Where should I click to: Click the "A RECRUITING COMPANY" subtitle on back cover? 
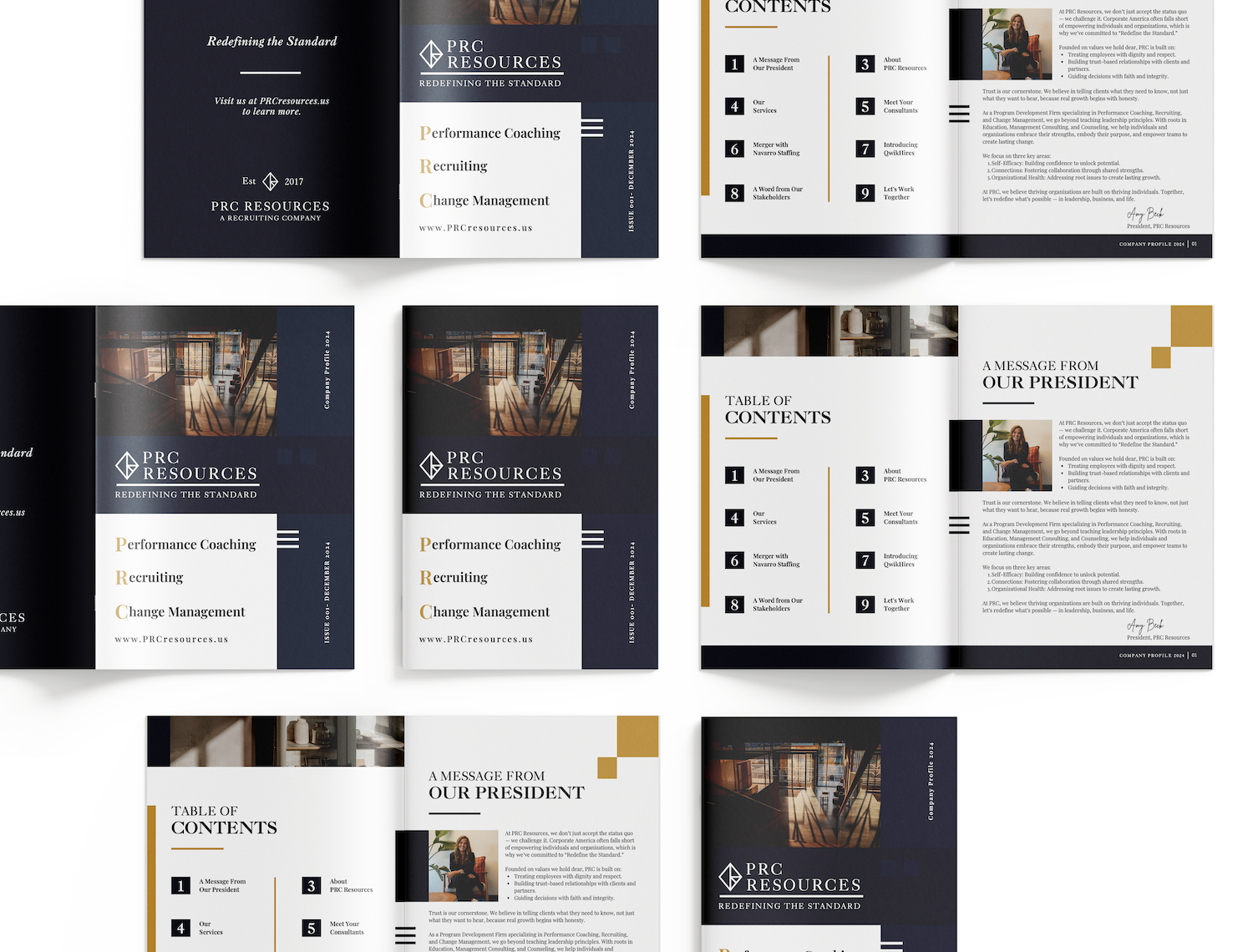pos(271,218)
